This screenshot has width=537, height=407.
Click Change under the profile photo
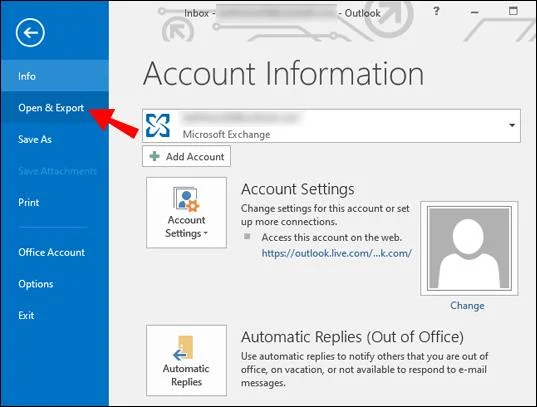pyautogui.click(x=467, y=305)
